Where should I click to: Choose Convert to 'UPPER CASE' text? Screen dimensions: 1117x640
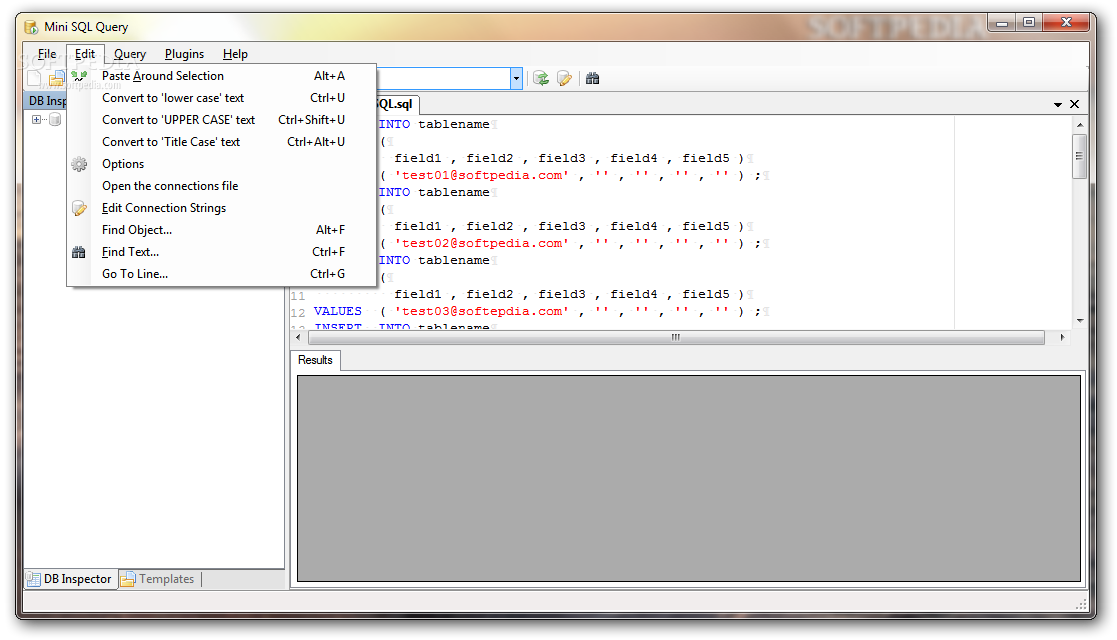(x=222, y=120)
